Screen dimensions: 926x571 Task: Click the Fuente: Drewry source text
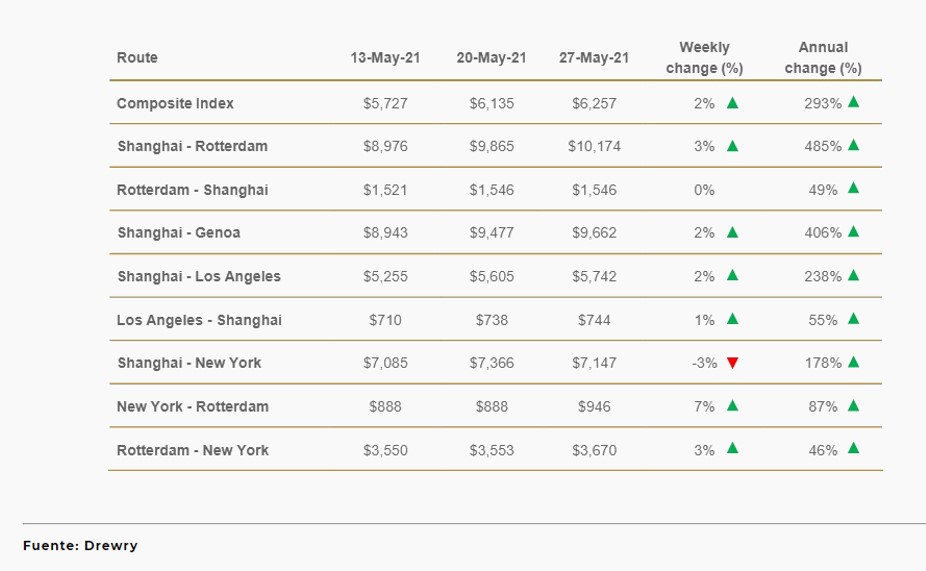(x=80, y=545)
